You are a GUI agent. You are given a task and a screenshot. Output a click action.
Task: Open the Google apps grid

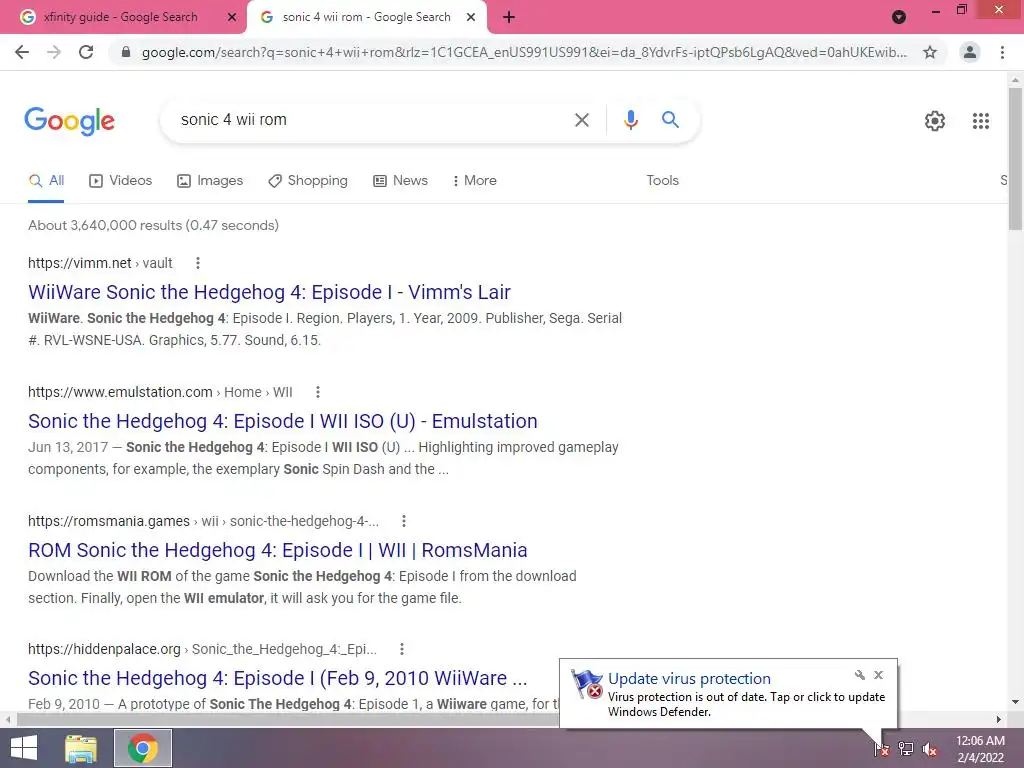980,121
